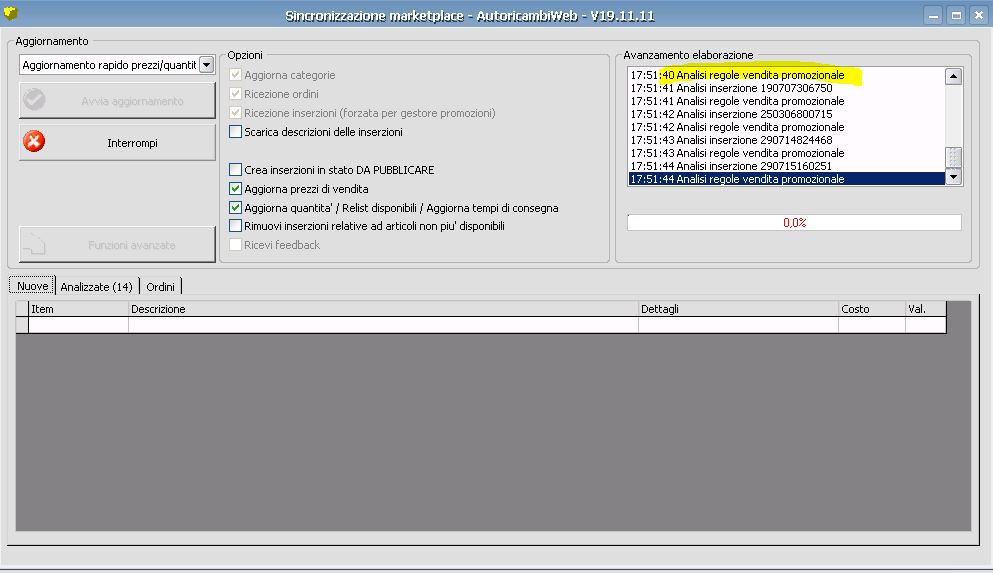Toggle Aggiorna categorie checkbox

pyautogui.click(x=236, y=75)
